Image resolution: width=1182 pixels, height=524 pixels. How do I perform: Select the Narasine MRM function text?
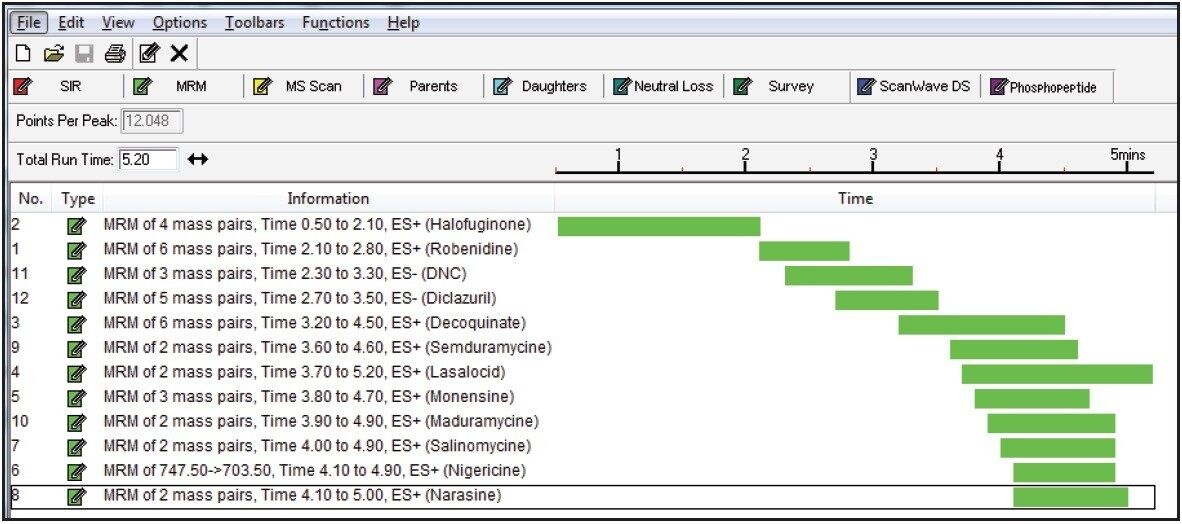[x=302, y=495]
